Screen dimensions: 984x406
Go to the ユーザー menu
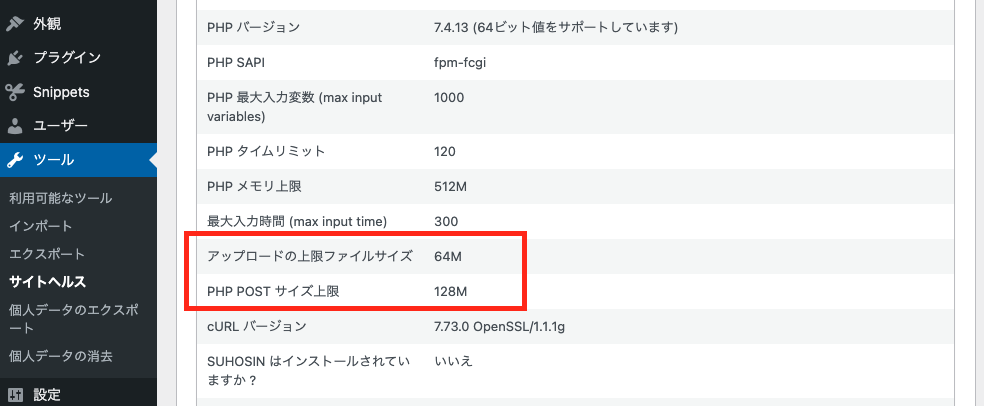60,126
